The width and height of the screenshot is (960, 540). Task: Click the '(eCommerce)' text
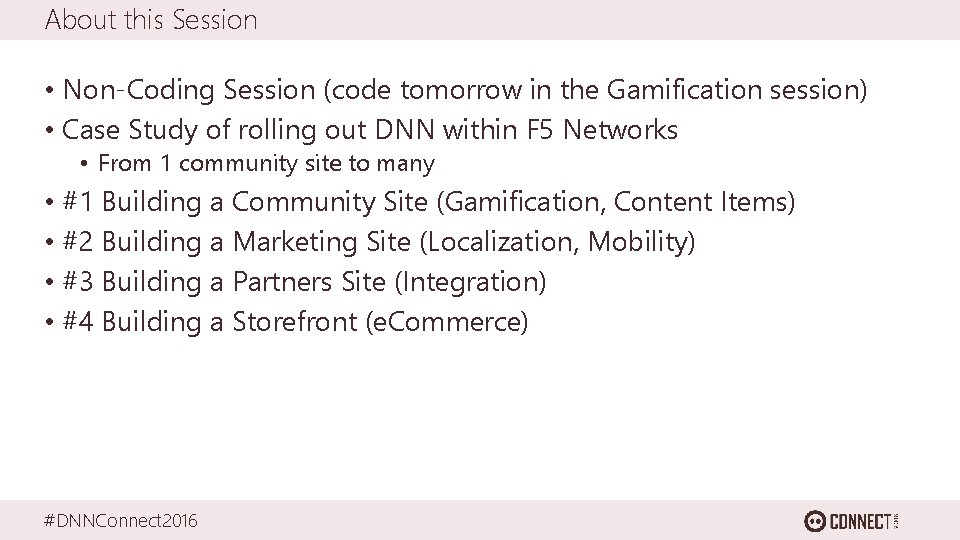(447, 322)
